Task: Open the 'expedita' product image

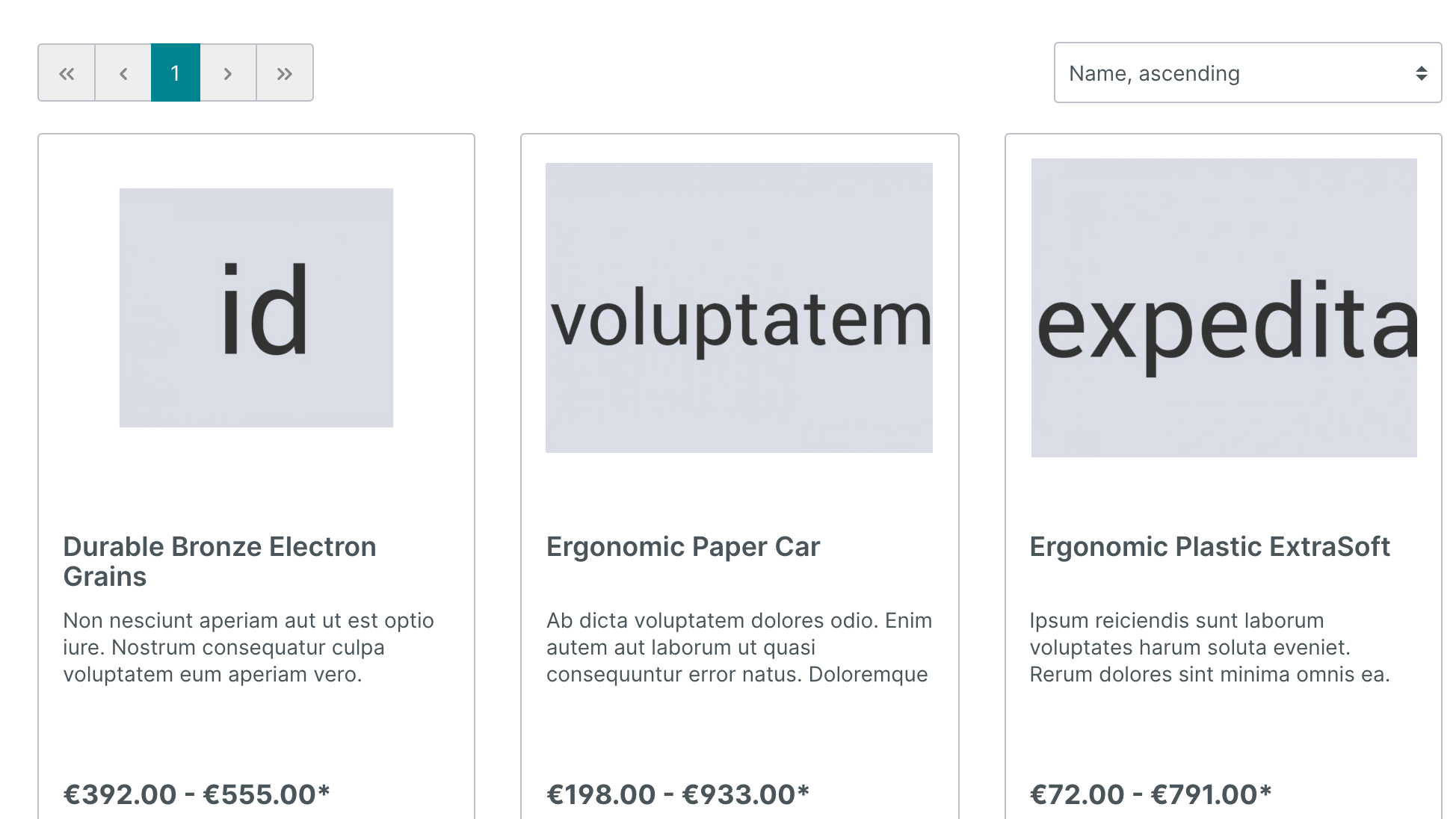Action: click(1224, 308)
